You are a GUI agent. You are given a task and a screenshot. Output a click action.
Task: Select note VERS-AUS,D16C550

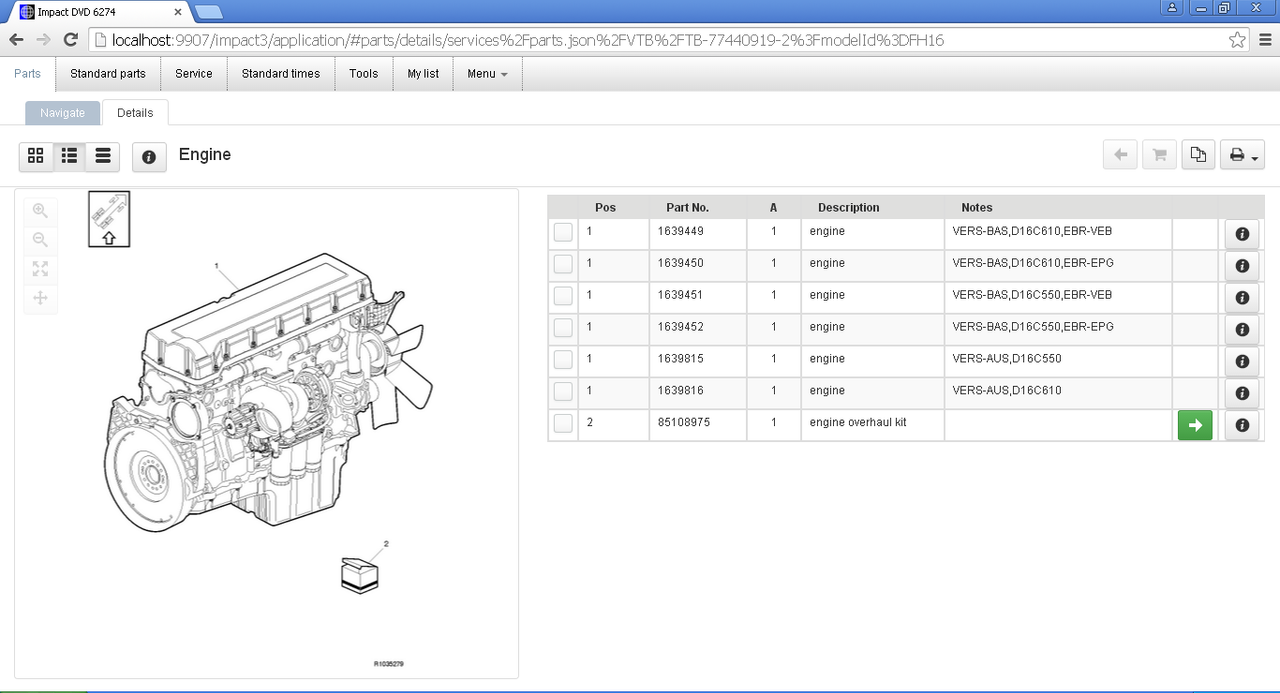(1007, 359)
